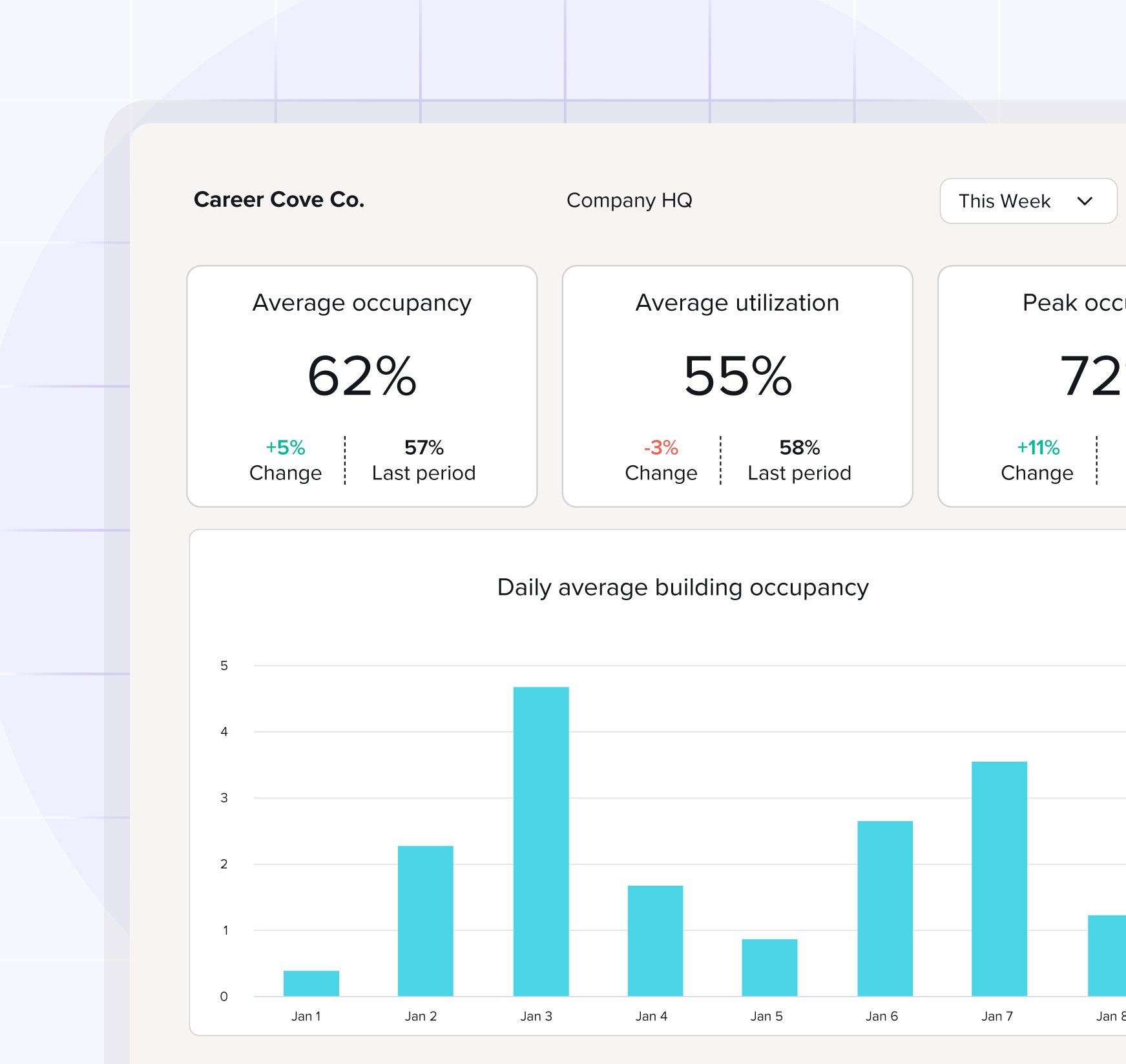The width and height of the screenshot is (1126, 1064).
Task: Click the Jan 6 axis label
Action: 882,1016
